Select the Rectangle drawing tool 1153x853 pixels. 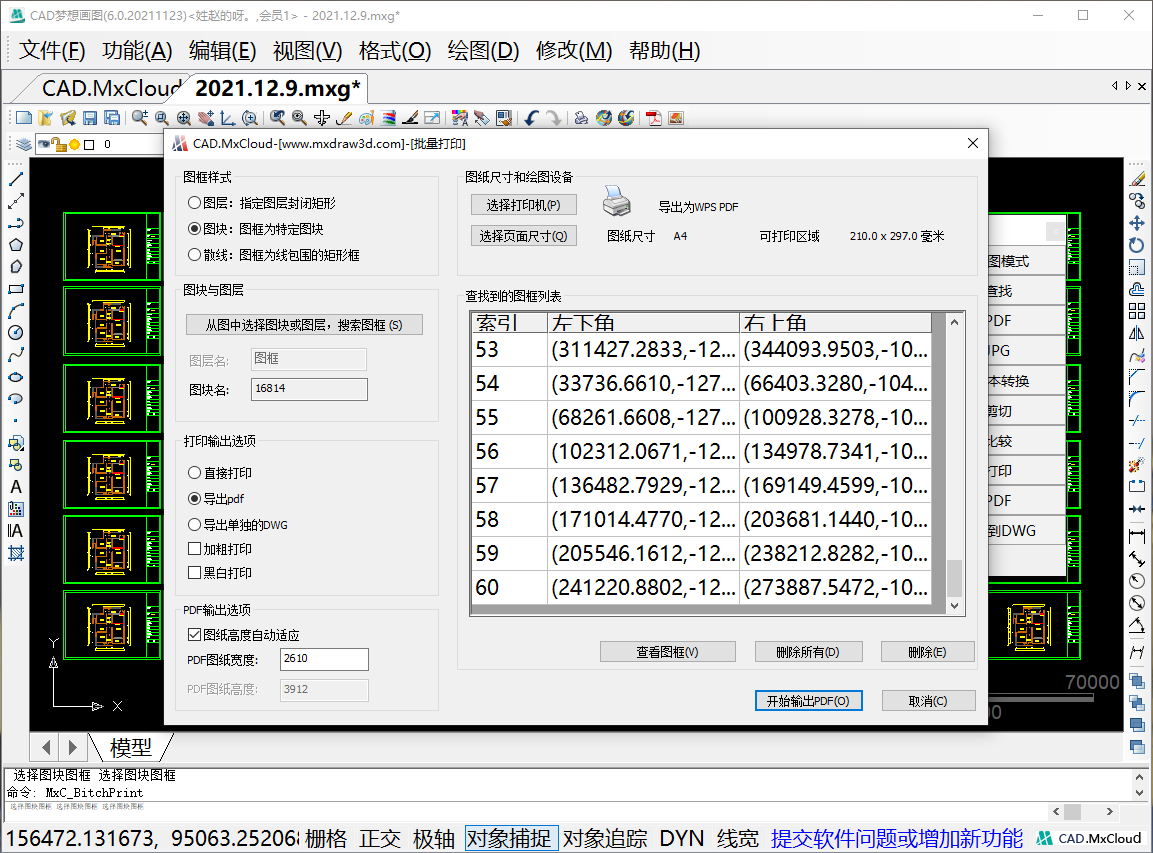[x=15, y=289]
